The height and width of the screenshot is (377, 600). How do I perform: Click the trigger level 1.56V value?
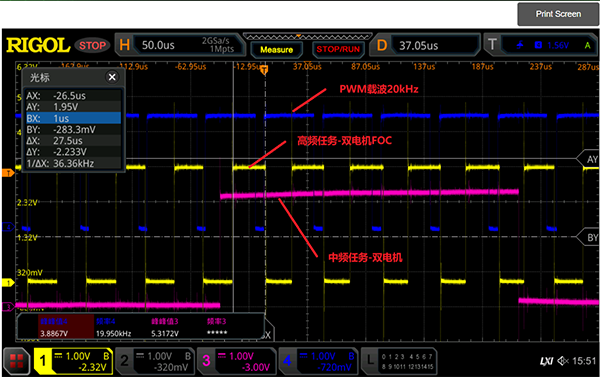click(558, 46)
